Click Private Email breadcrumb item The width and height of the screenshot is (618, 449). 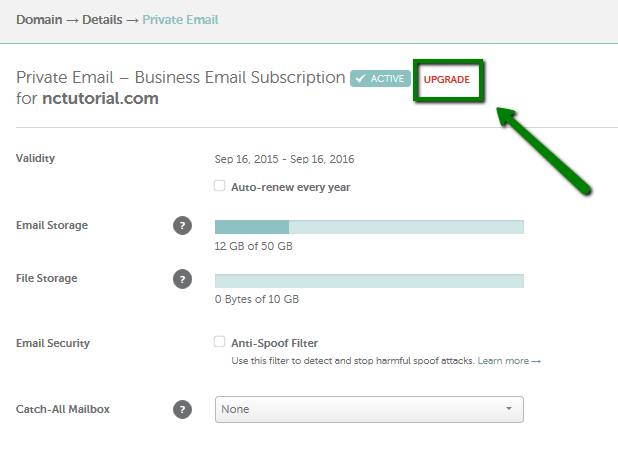pyautogui.click(x=180, y=20)
